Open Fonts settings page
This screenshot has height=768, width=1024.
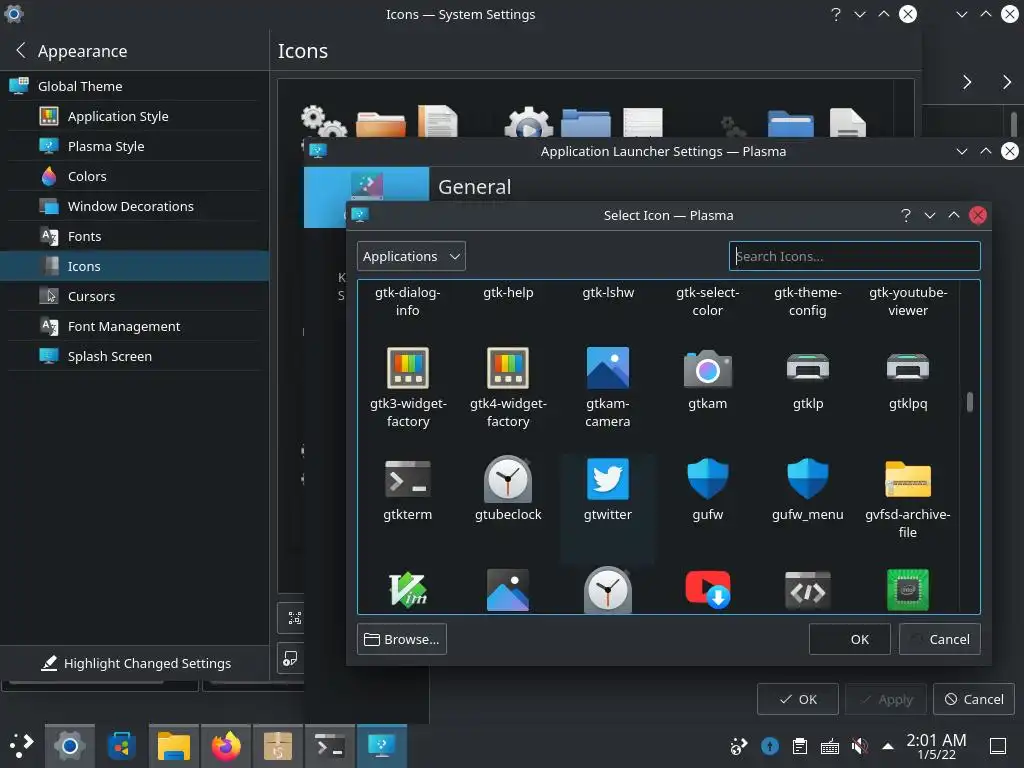(135, 236)
